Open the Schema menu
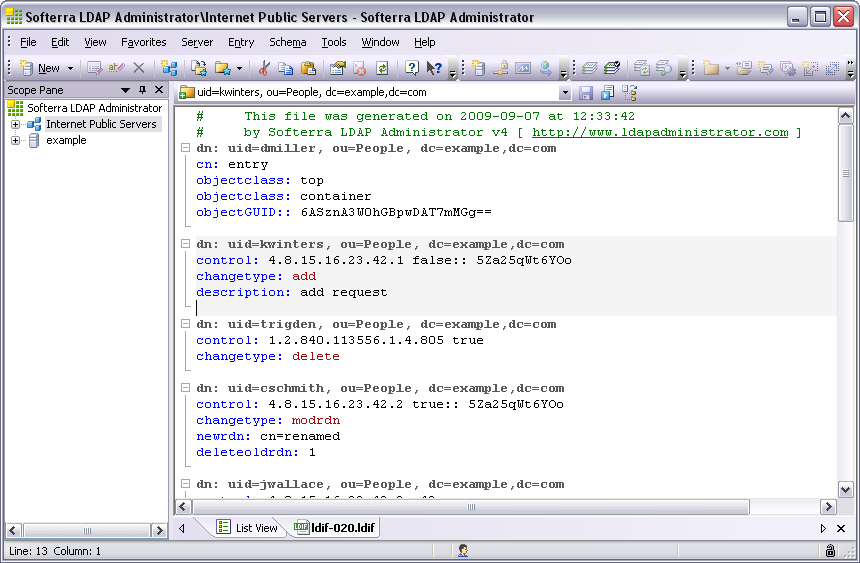Viewport: 860px width, 563px height. 287,42
